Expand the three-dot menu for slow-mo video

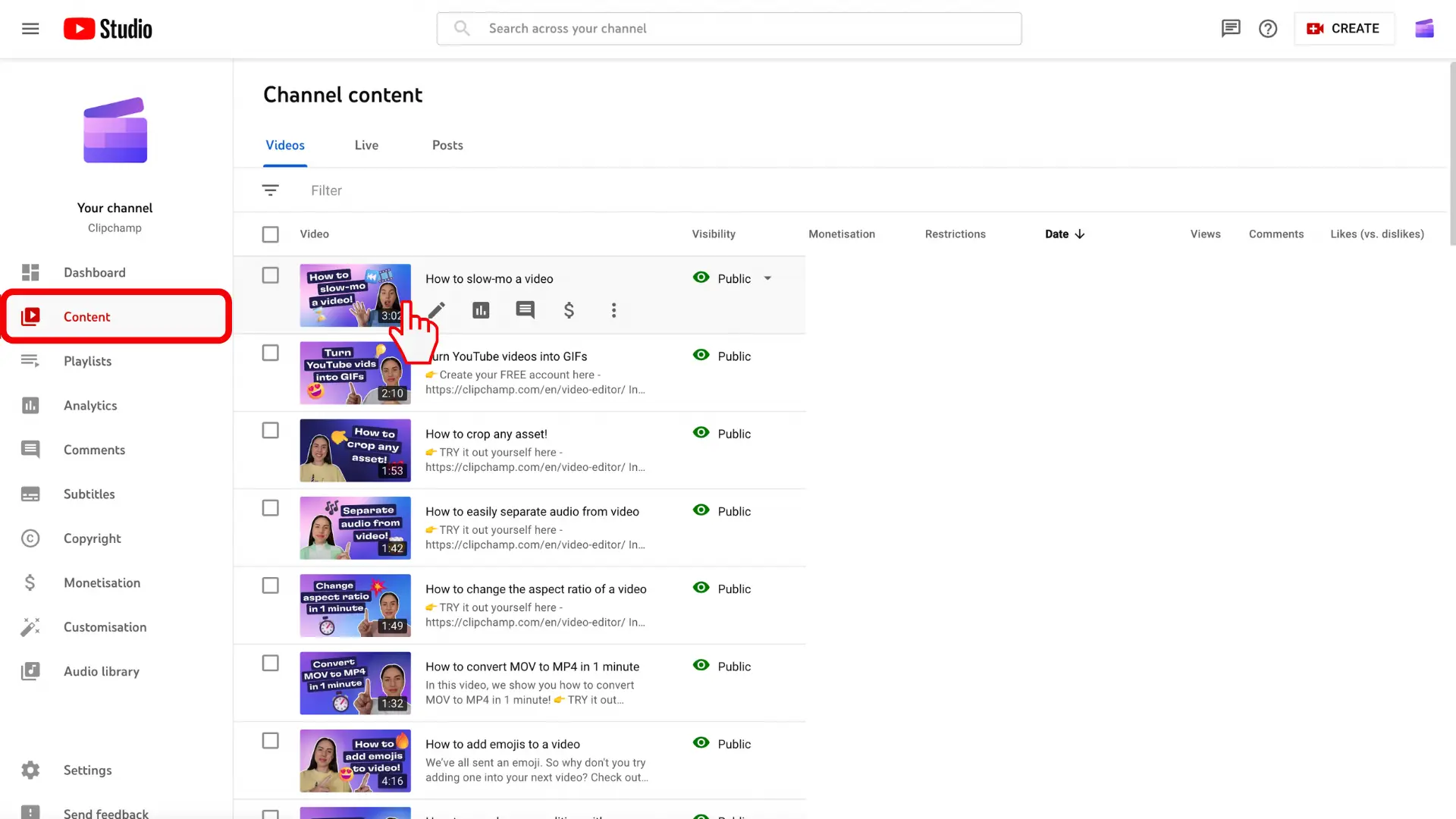(613, 310)
